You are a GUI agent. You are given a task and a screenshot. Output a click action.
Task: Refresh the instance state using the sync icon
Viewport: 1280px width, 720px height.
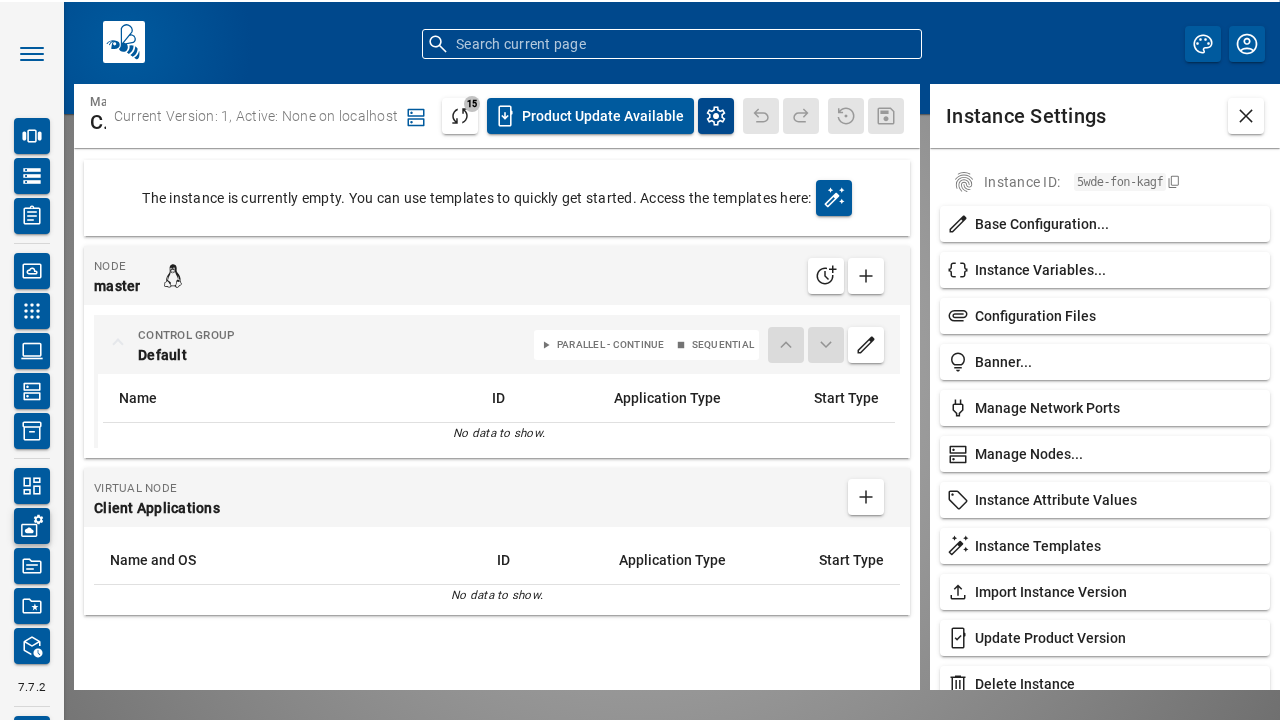pyautogui.click(x=460, y=116)
